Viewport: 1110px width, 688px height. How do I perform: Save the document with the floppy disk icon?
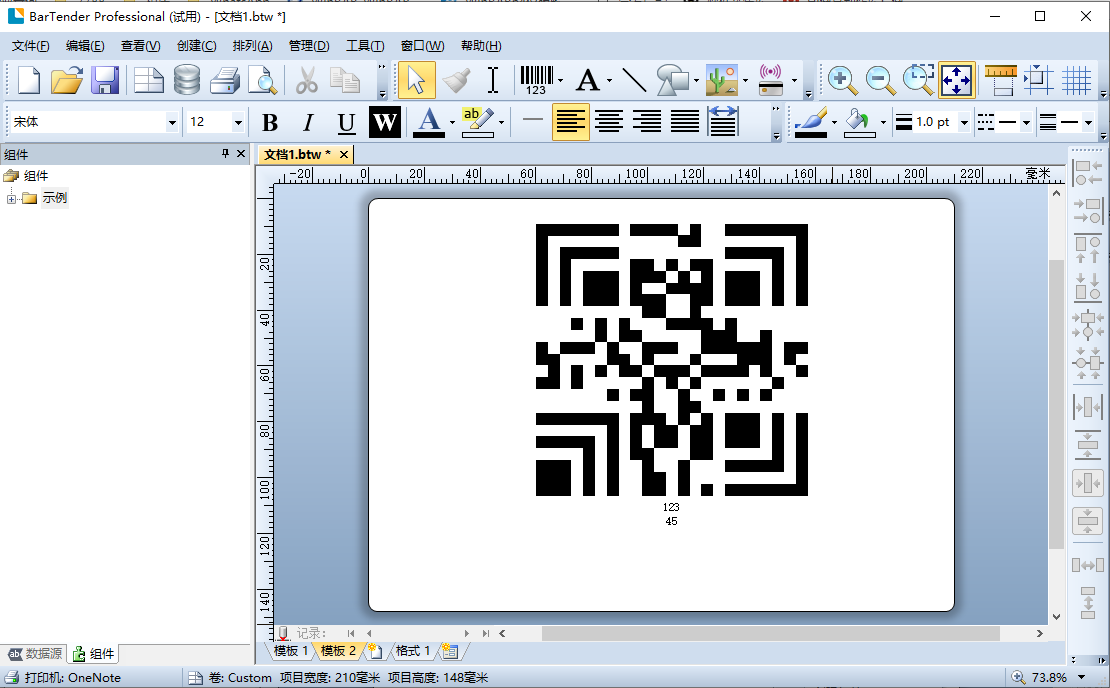click(105, 79)
